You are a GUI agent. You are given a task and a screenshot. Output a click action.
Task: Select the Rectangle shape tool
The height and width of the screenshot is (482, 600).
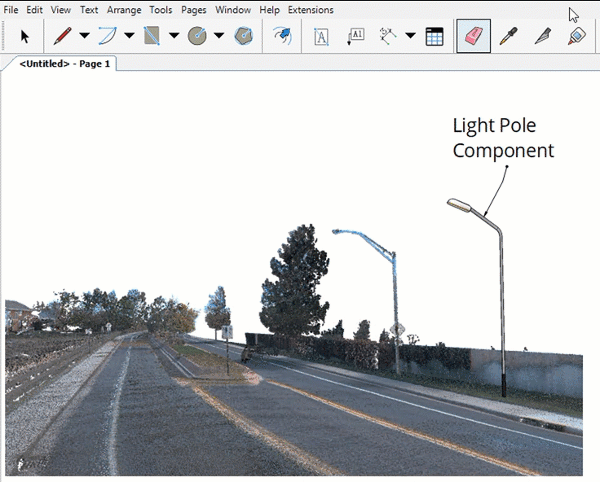point(152,36)
